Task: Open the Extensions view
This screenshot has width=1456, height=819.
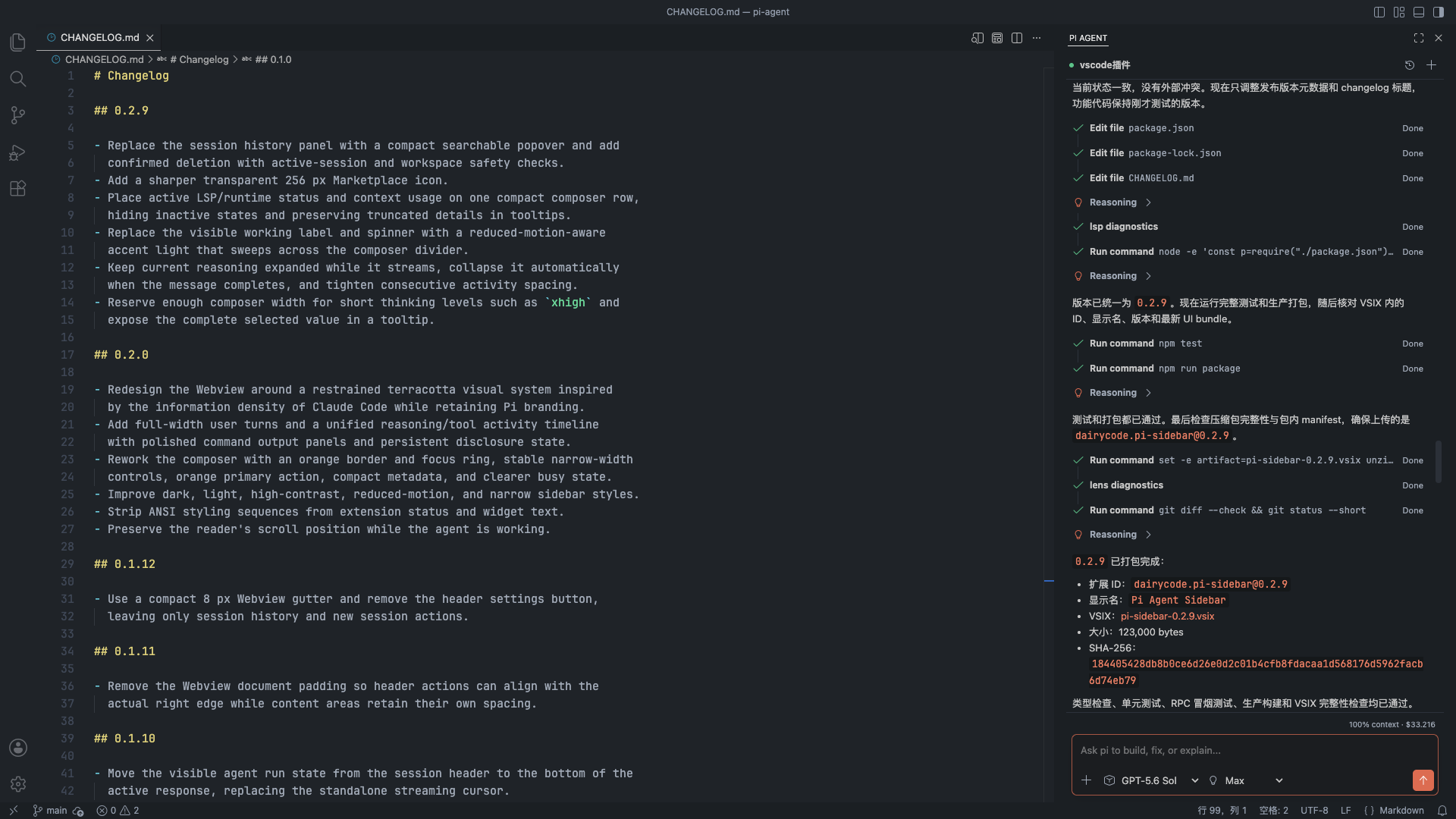Action: tap(18, 189)
